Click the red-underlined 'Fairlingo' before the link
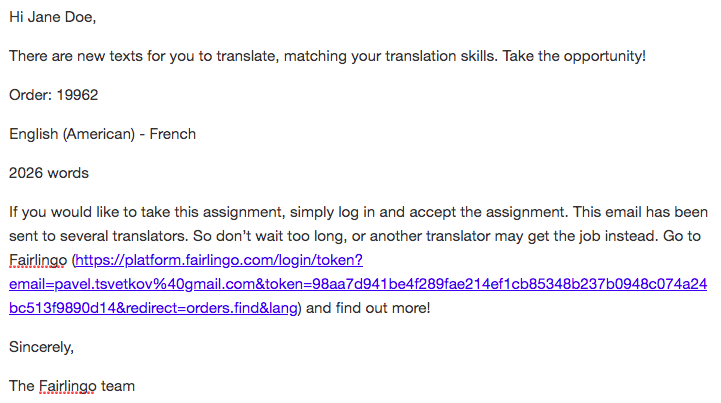The height and width of the screenshot is (403, 721). coord(38,260)
